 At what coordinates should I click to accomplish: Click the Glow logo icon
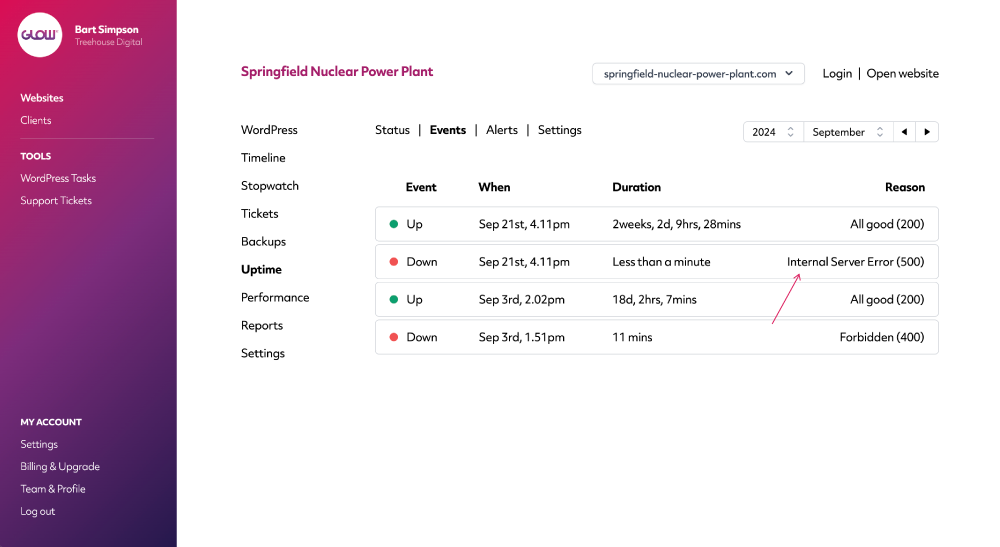[x=40, y=35]
